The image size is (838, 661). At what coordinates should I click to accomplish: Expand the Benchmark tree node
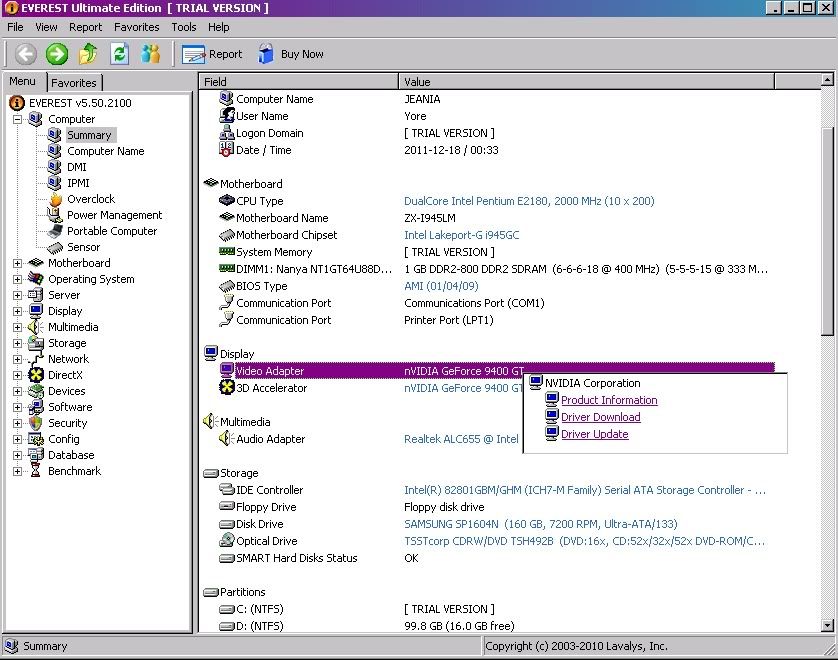coord(18,471)
